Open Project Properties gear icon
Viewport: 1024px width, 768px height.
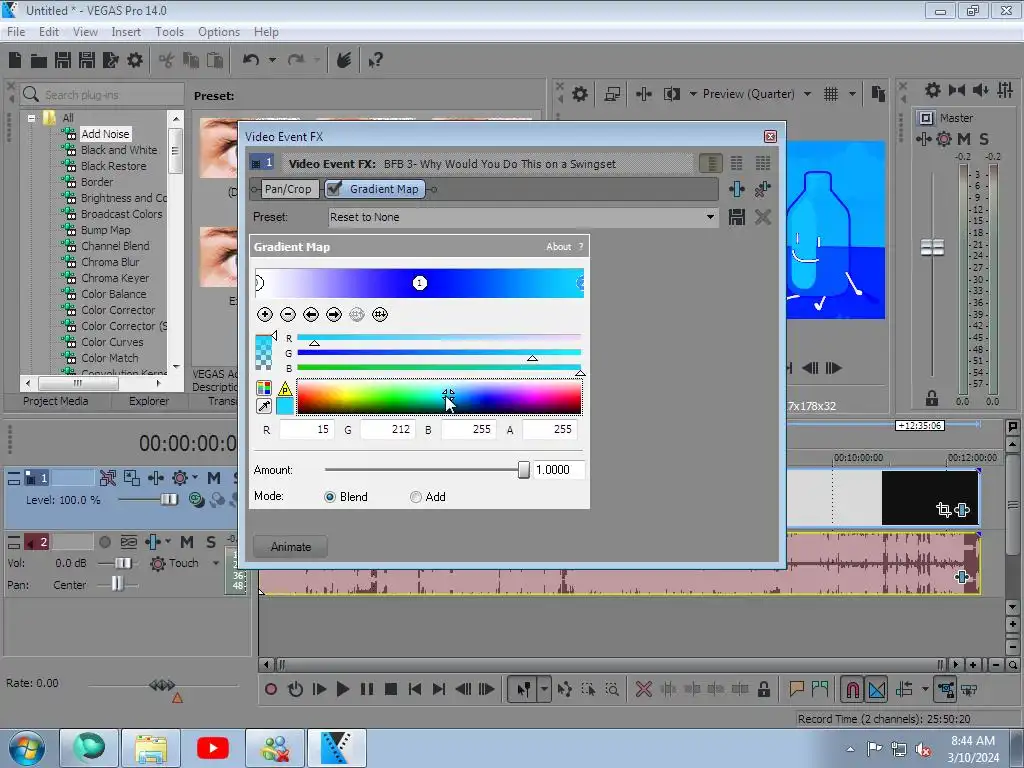coord(135,60)
